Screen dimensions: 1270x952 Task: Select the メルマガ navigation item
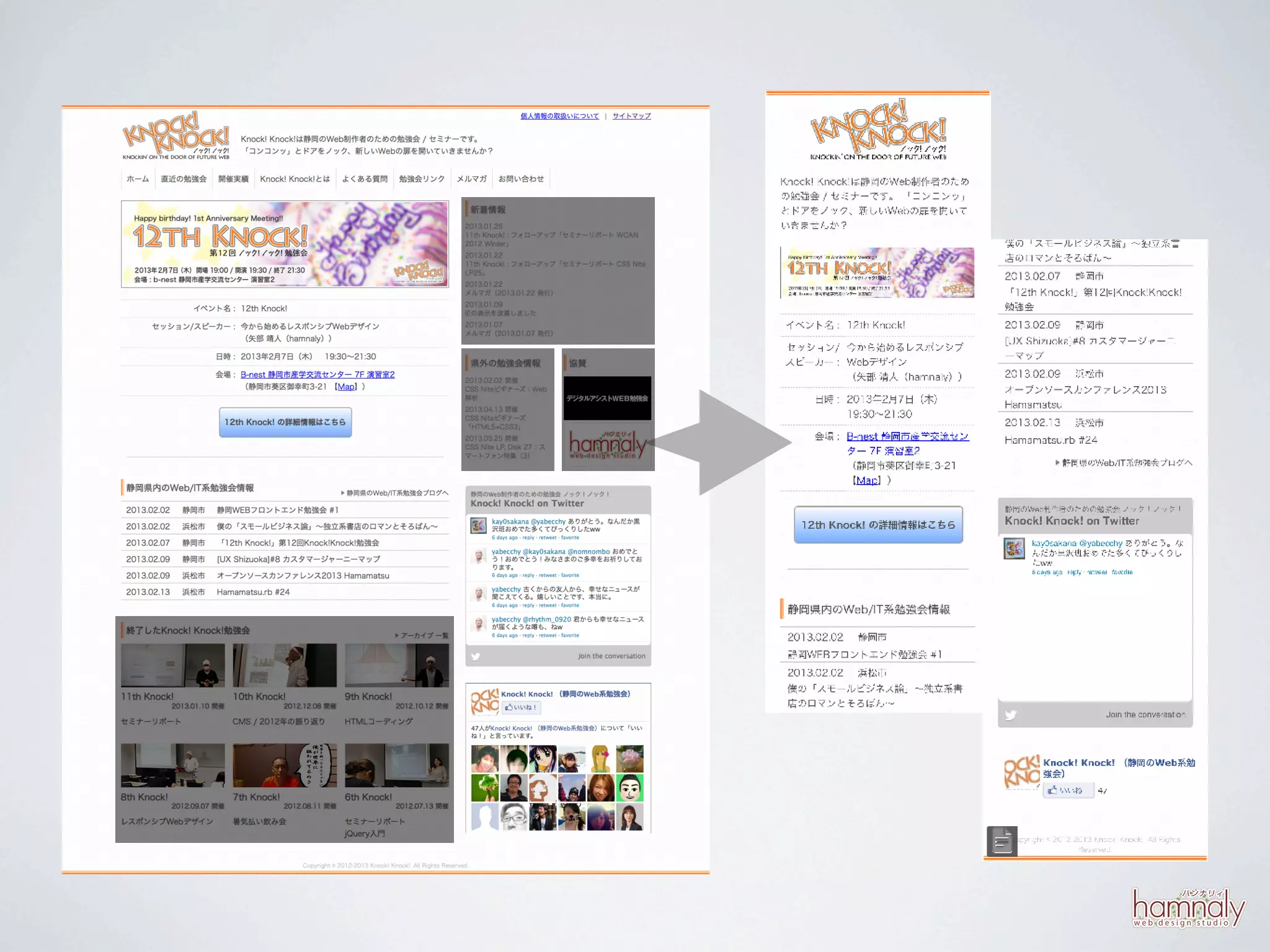pyautogui.click(x=471, y=179)
